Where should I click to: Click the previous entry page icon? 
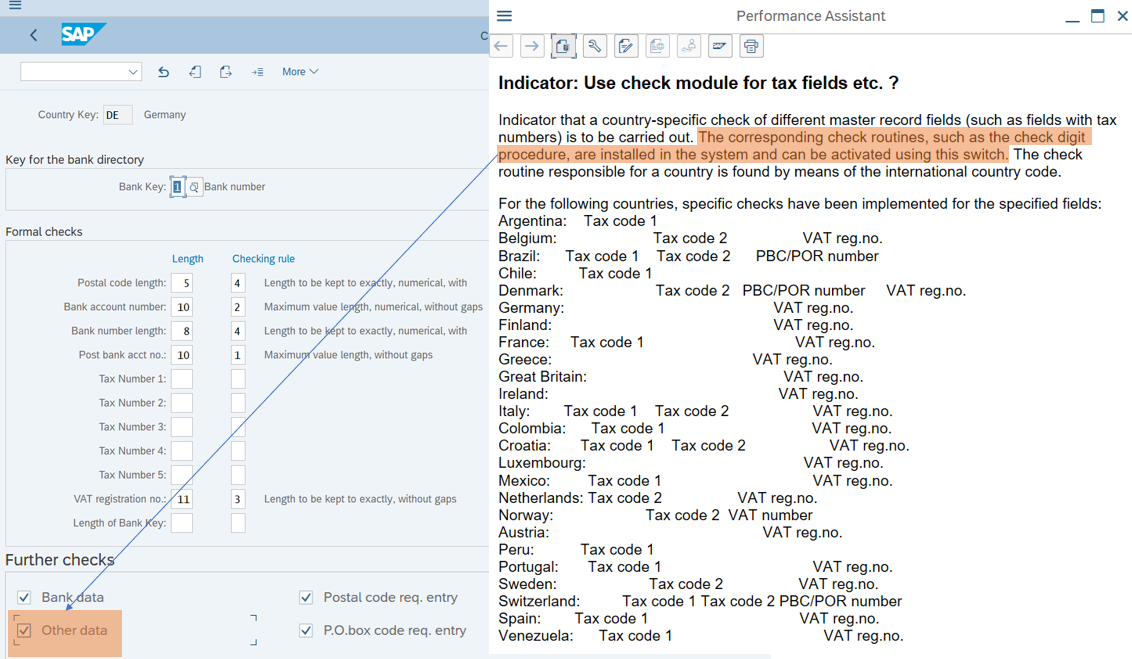pyautogui.click(x=195, y=72)
